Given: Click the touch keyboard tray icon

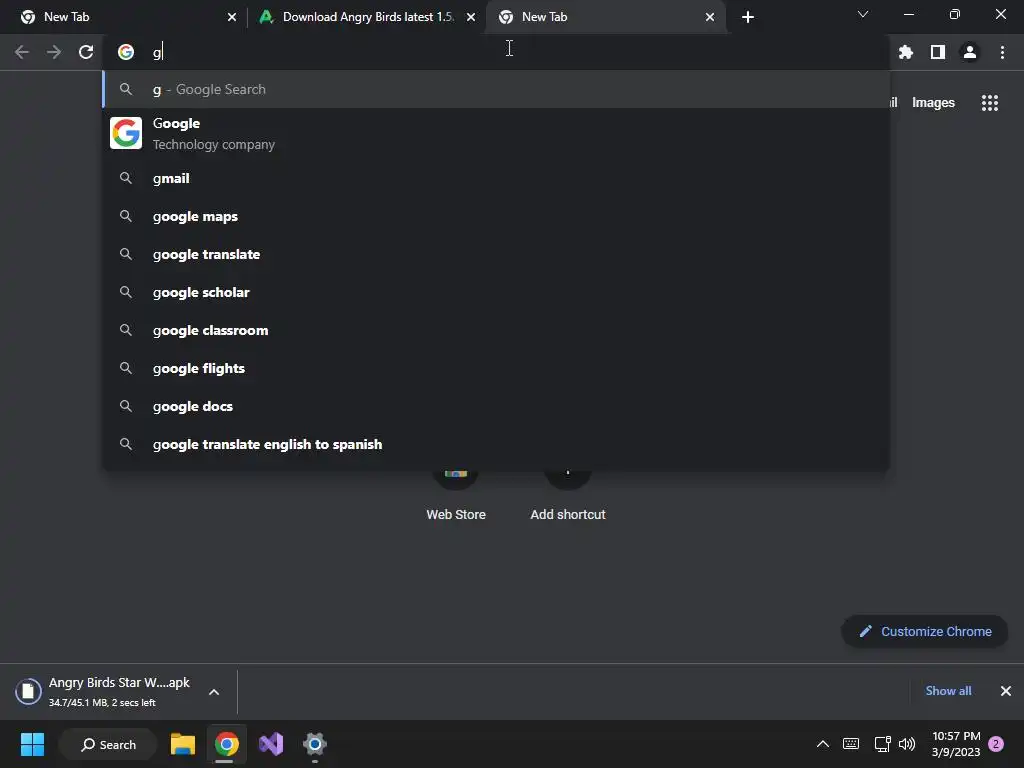Looking at the screenshot, I should coord(851,744).
